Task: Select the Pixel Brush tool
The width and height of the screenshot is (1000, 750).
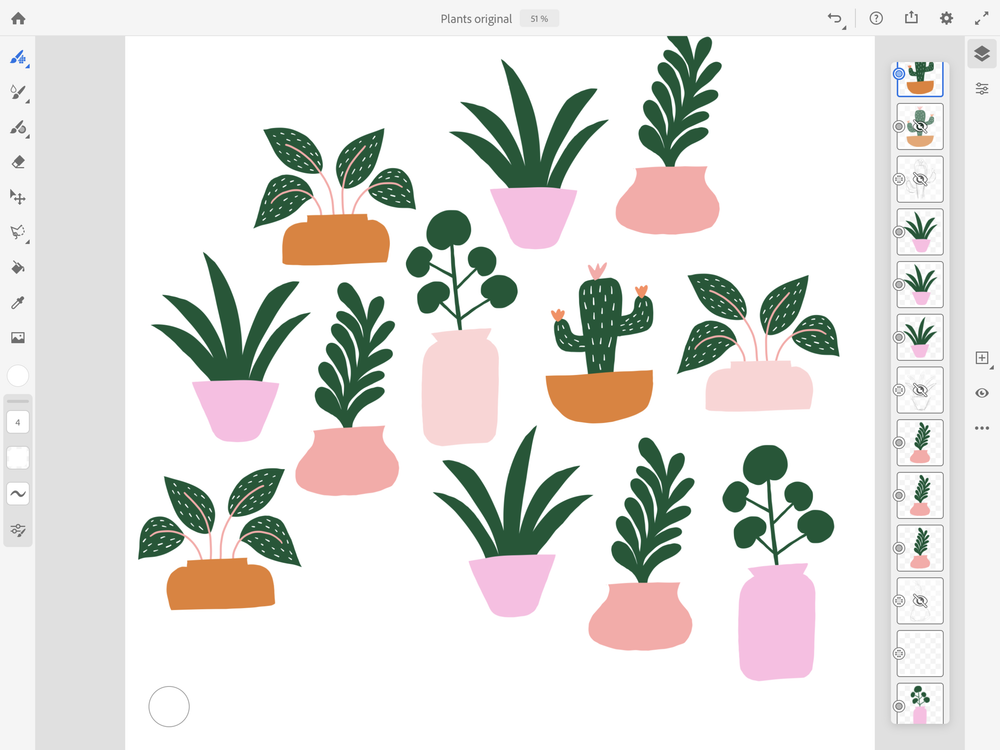Action: (17, 57)
